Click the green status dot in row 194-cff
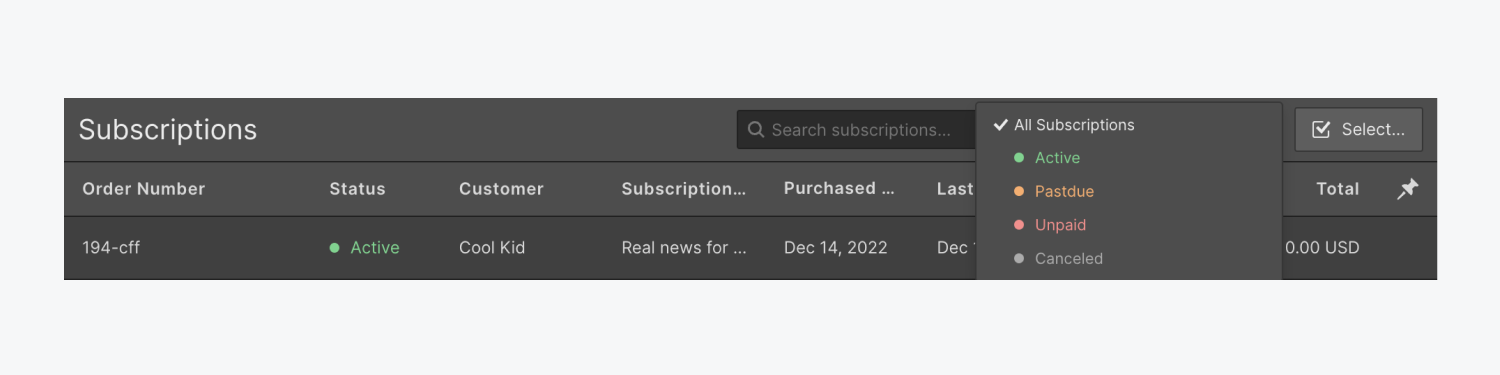 click(x=335, y=248)
